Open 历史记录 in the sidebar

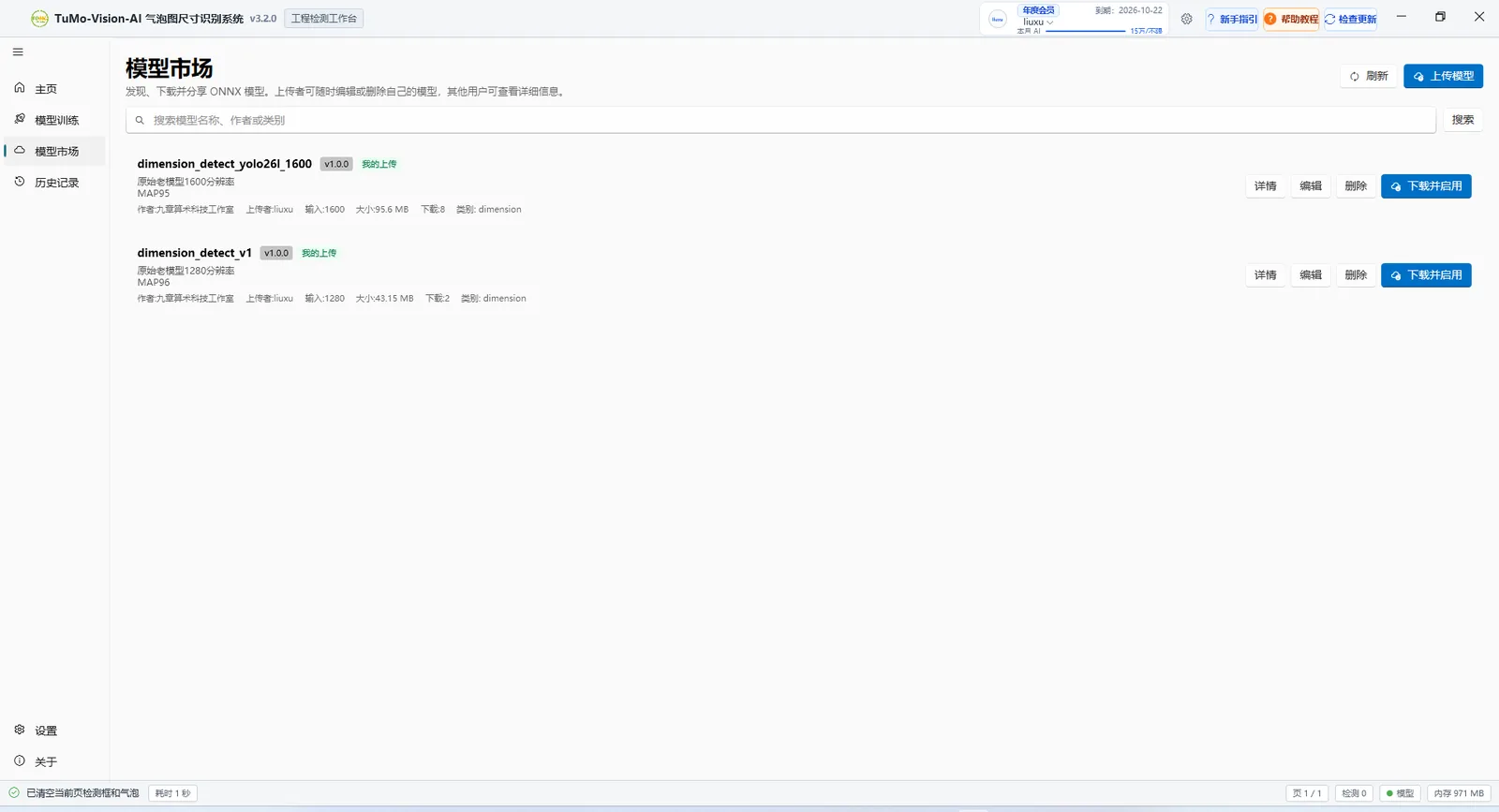coord(54,183)
